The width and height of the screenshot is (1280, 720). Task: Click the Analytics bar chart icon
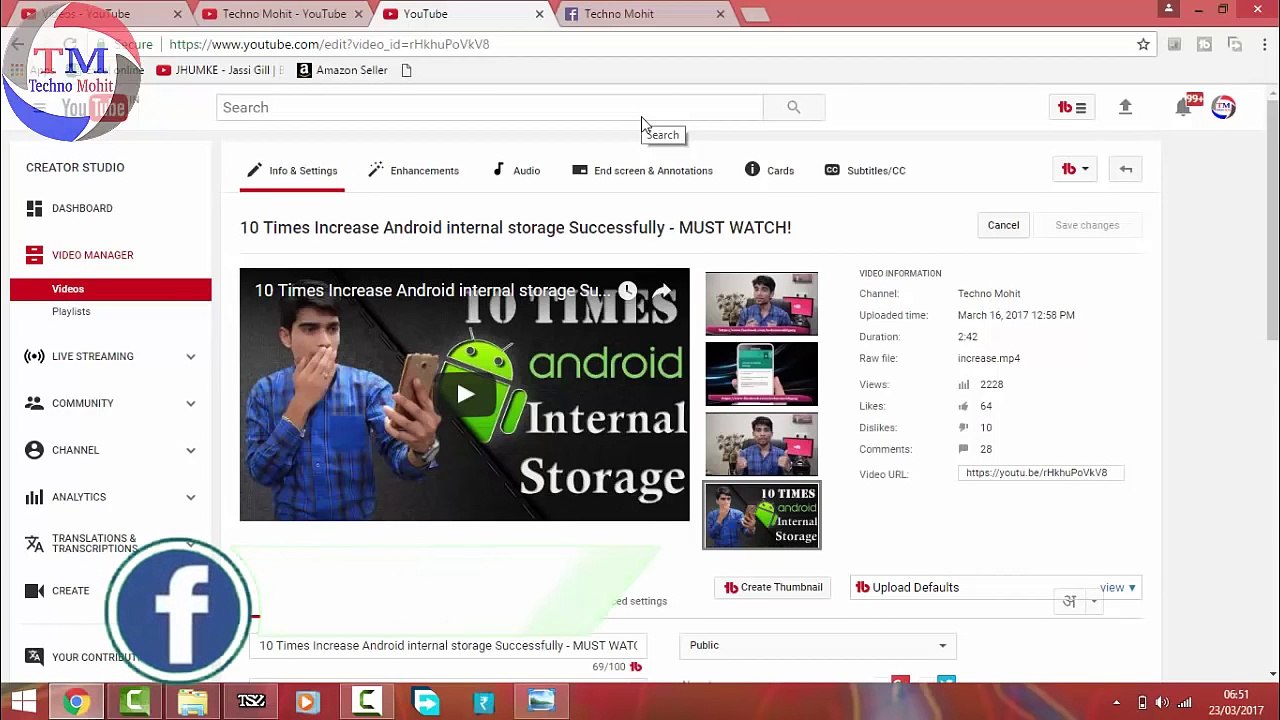pyautogui.click(x=34, y=497)
